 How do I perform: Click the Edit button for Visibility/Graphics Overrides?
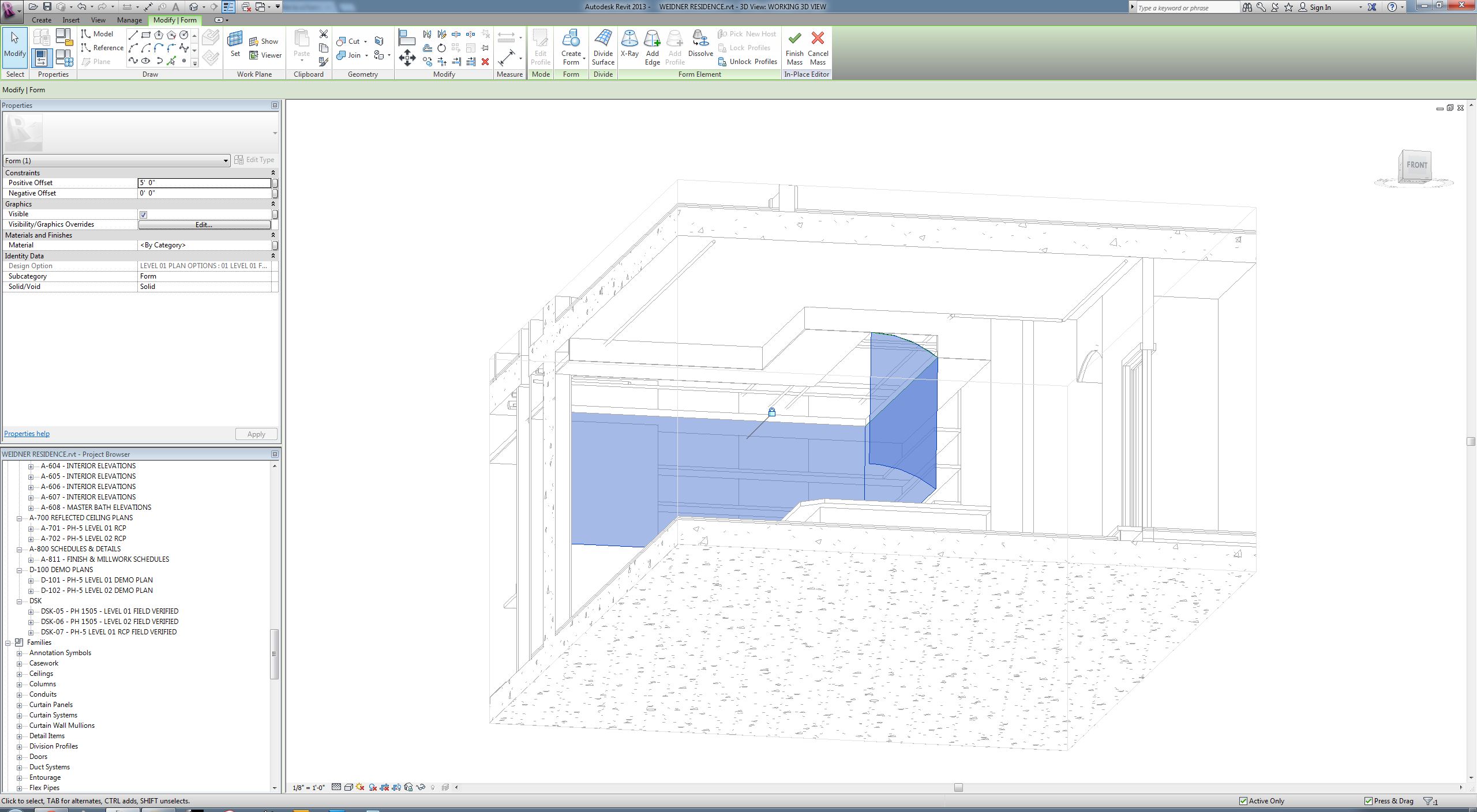pos(204,225)
